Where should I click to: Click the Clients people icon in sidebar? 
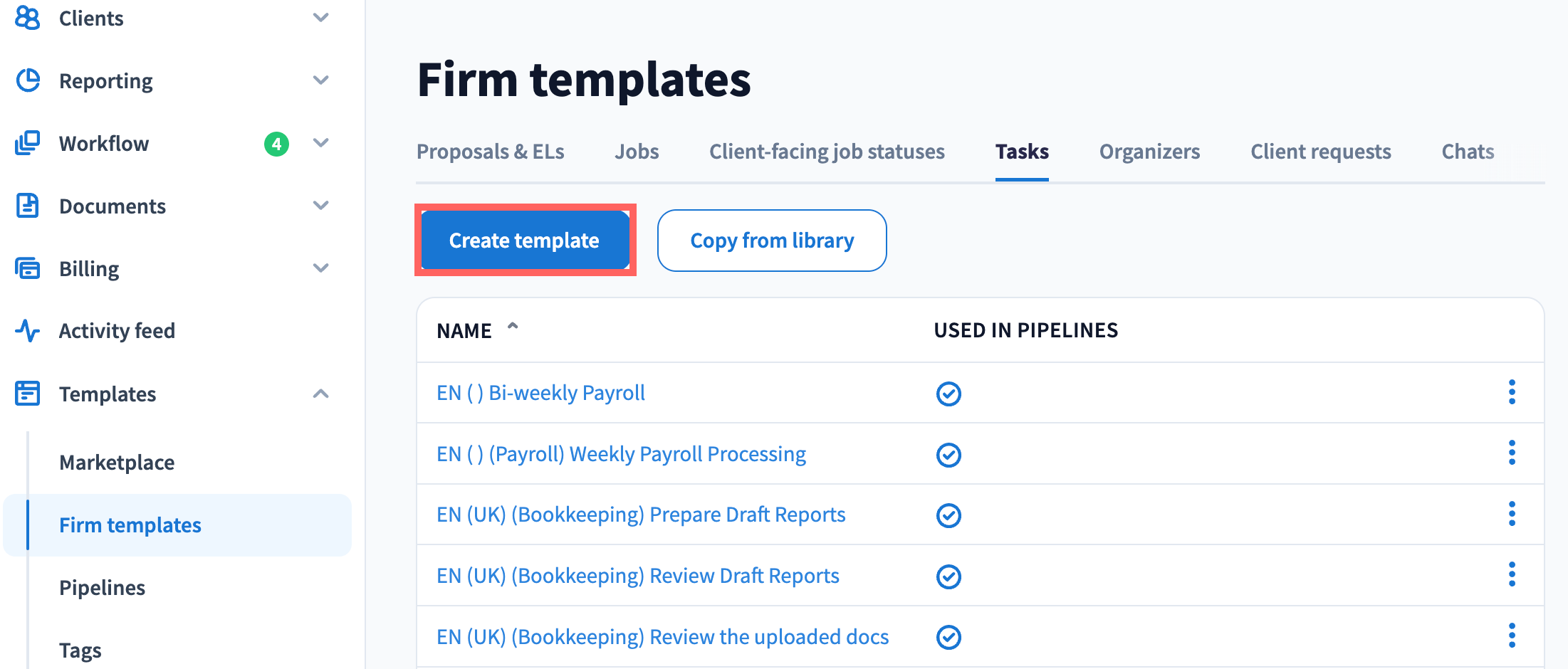[27, 18]
